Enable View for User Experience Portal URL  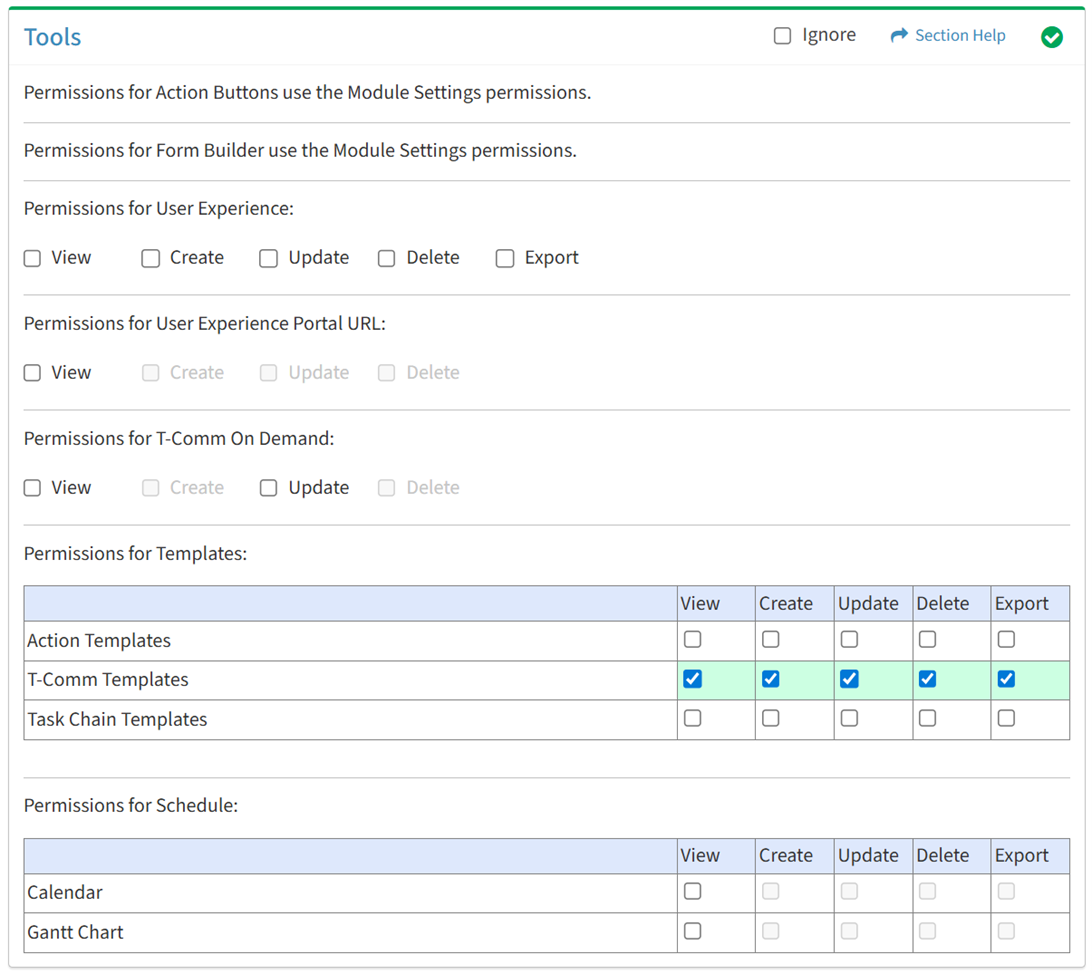33,373
